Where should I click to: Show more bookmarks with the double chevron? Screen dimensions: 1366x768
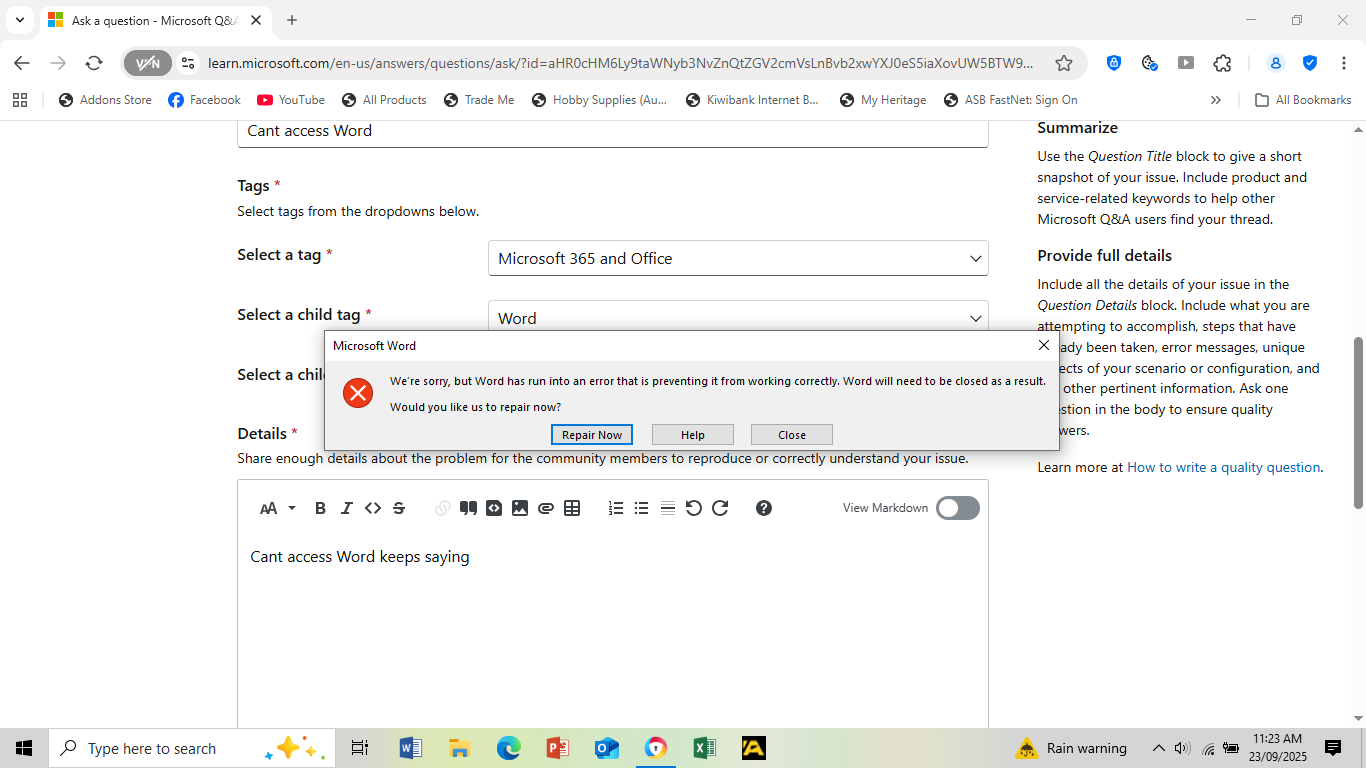click(1216, 100)
